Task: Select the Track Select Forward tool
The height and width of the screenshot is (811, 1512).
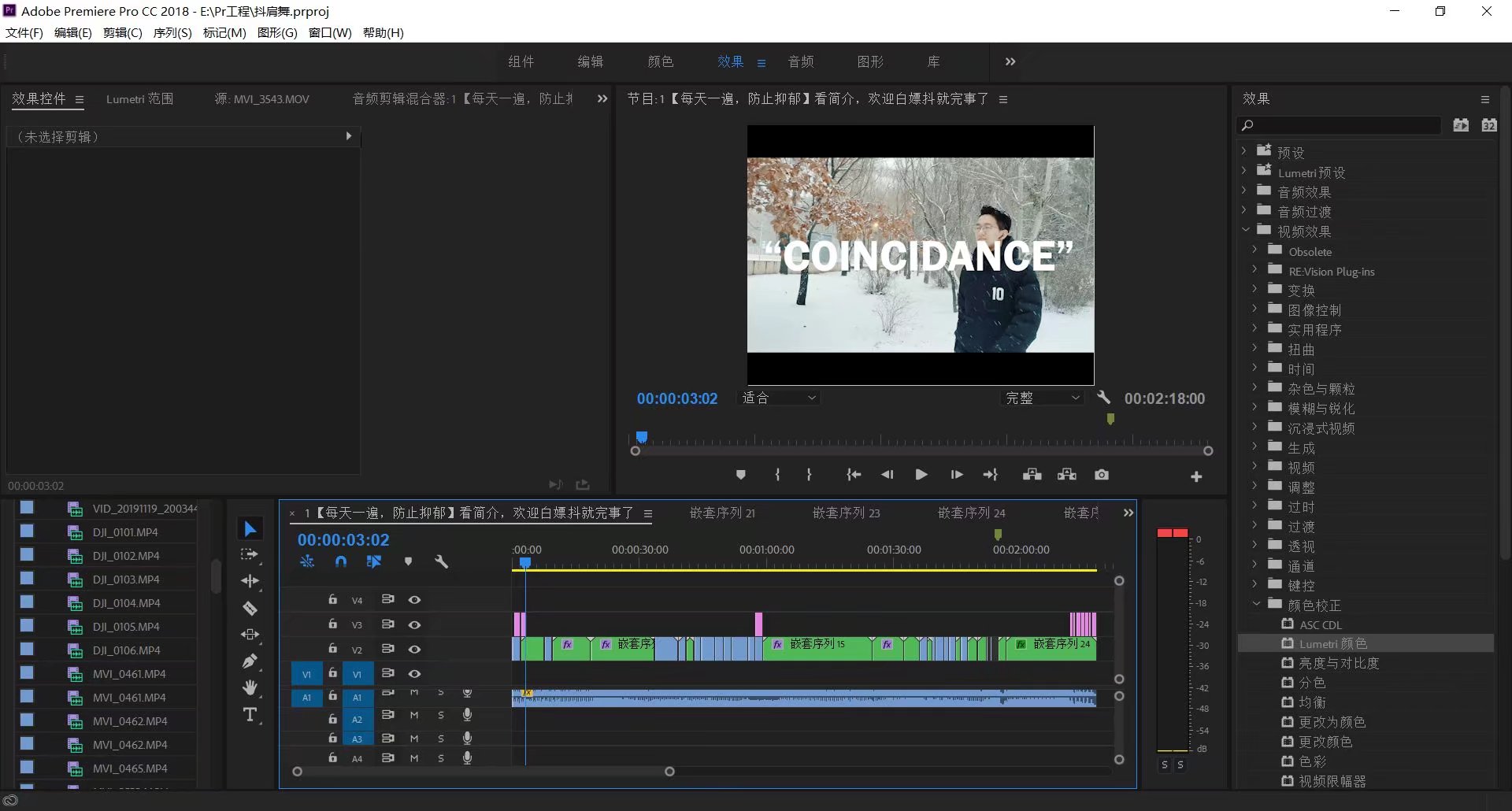Action: 250,554
